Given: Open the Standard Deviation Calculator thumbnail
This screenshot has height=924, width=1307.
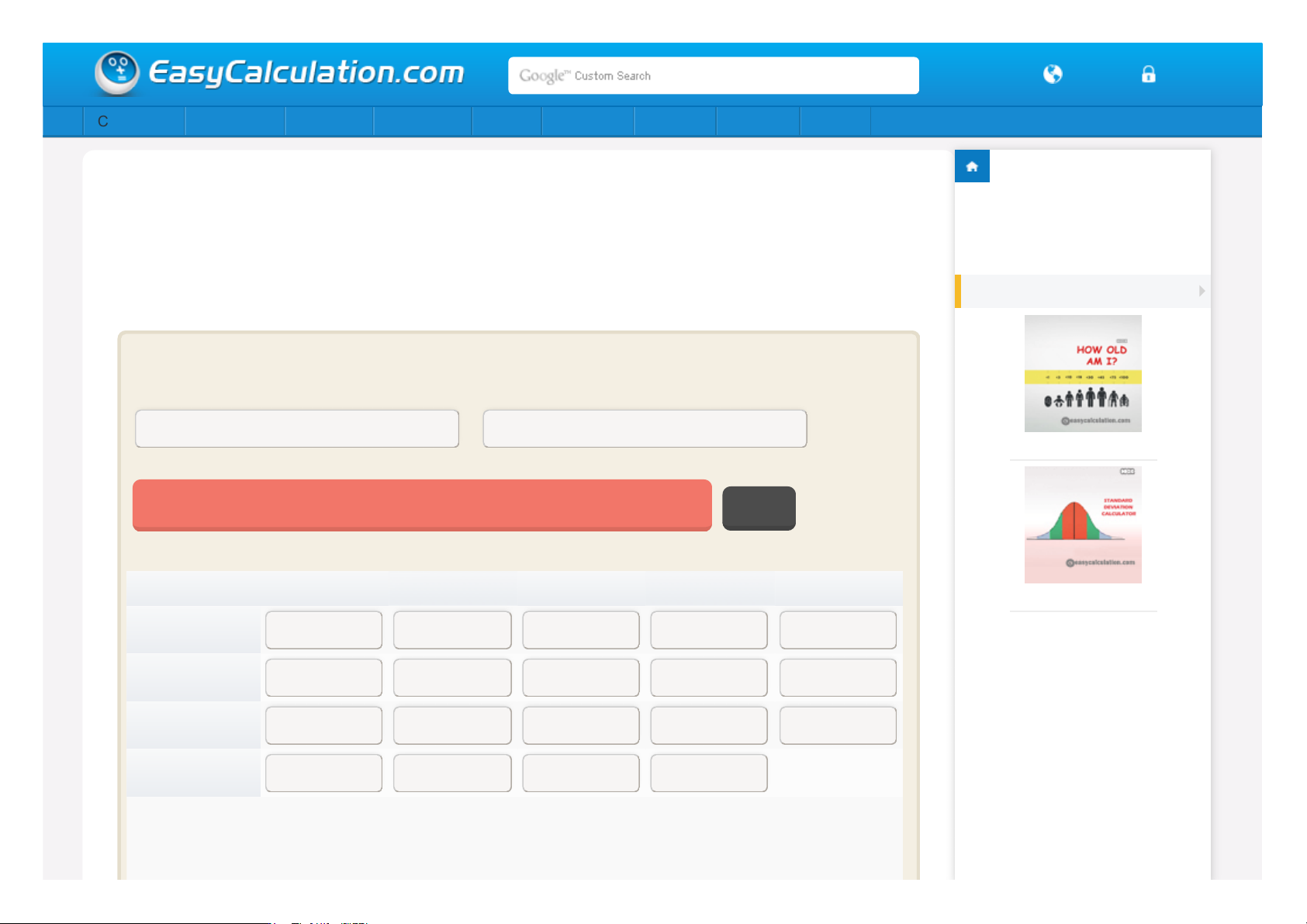Looking at the screenshot, I should tap(1083, 524).
